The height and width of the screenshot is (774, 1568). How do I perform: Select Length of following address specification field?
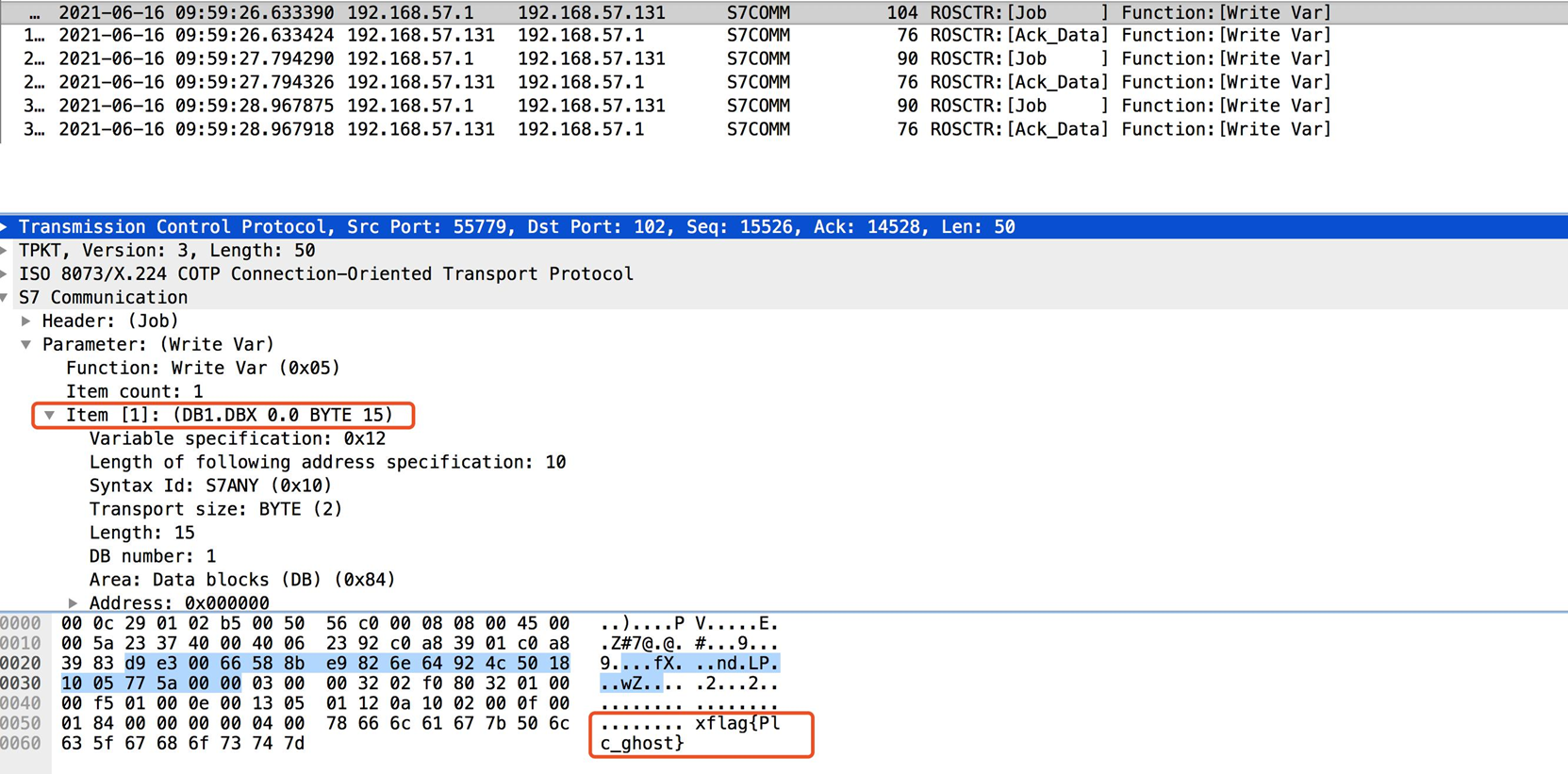[x=327, y=463]
